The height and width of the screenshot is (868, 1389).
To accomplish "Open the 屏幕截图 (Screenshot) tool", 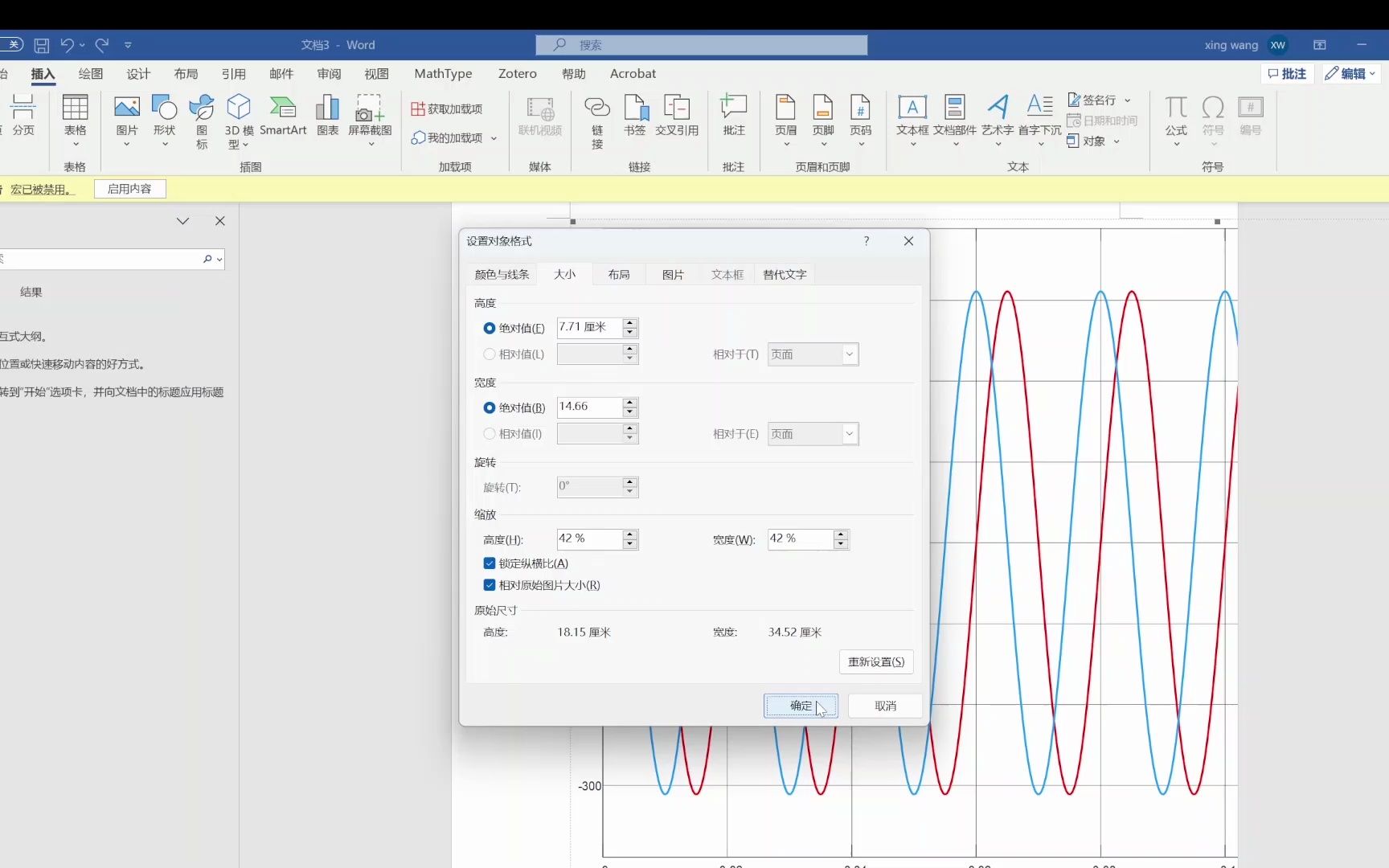I will pos(370,121).
